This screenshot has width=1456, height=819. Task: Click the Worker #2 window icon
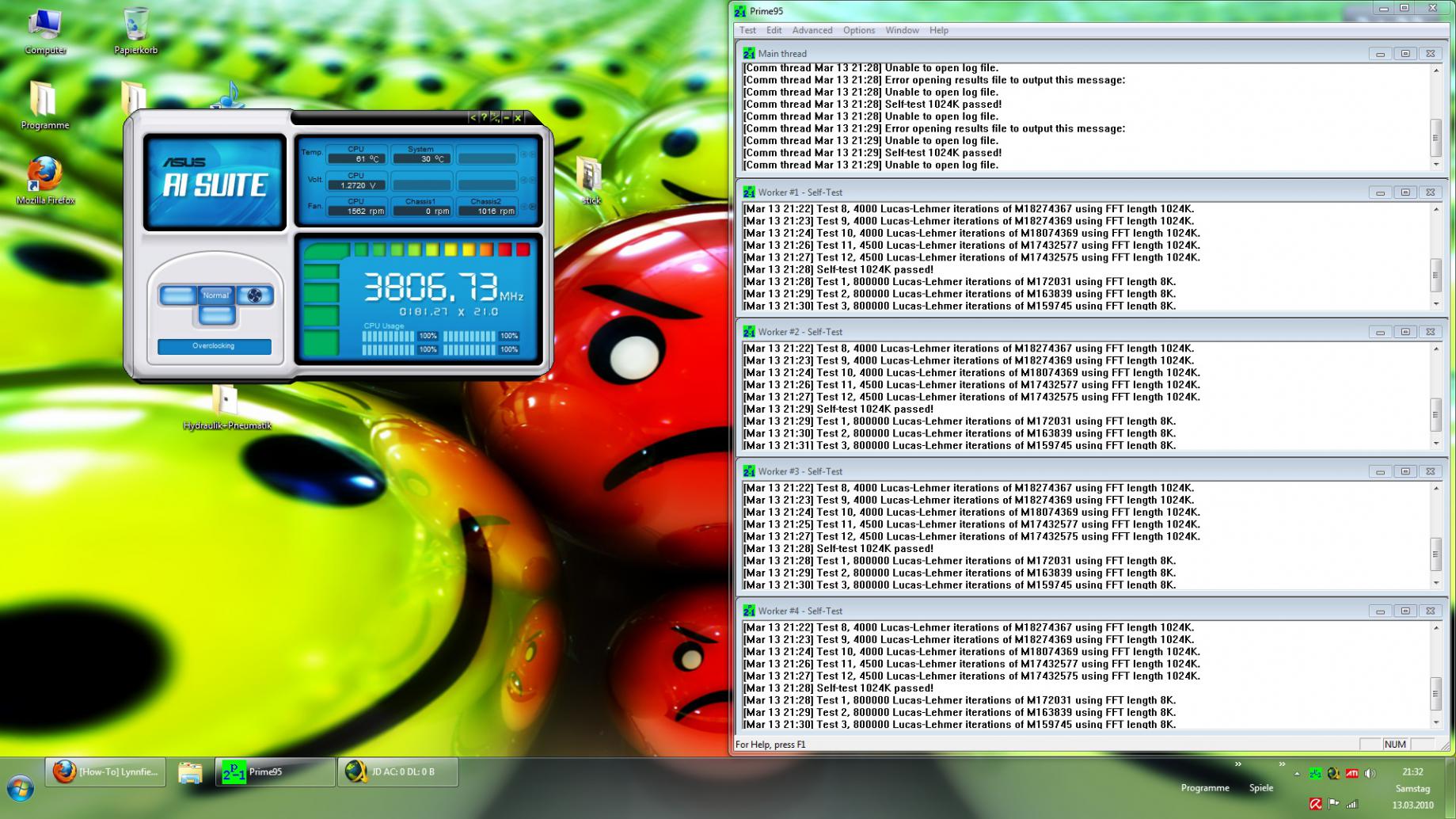(x=749, y=331)
